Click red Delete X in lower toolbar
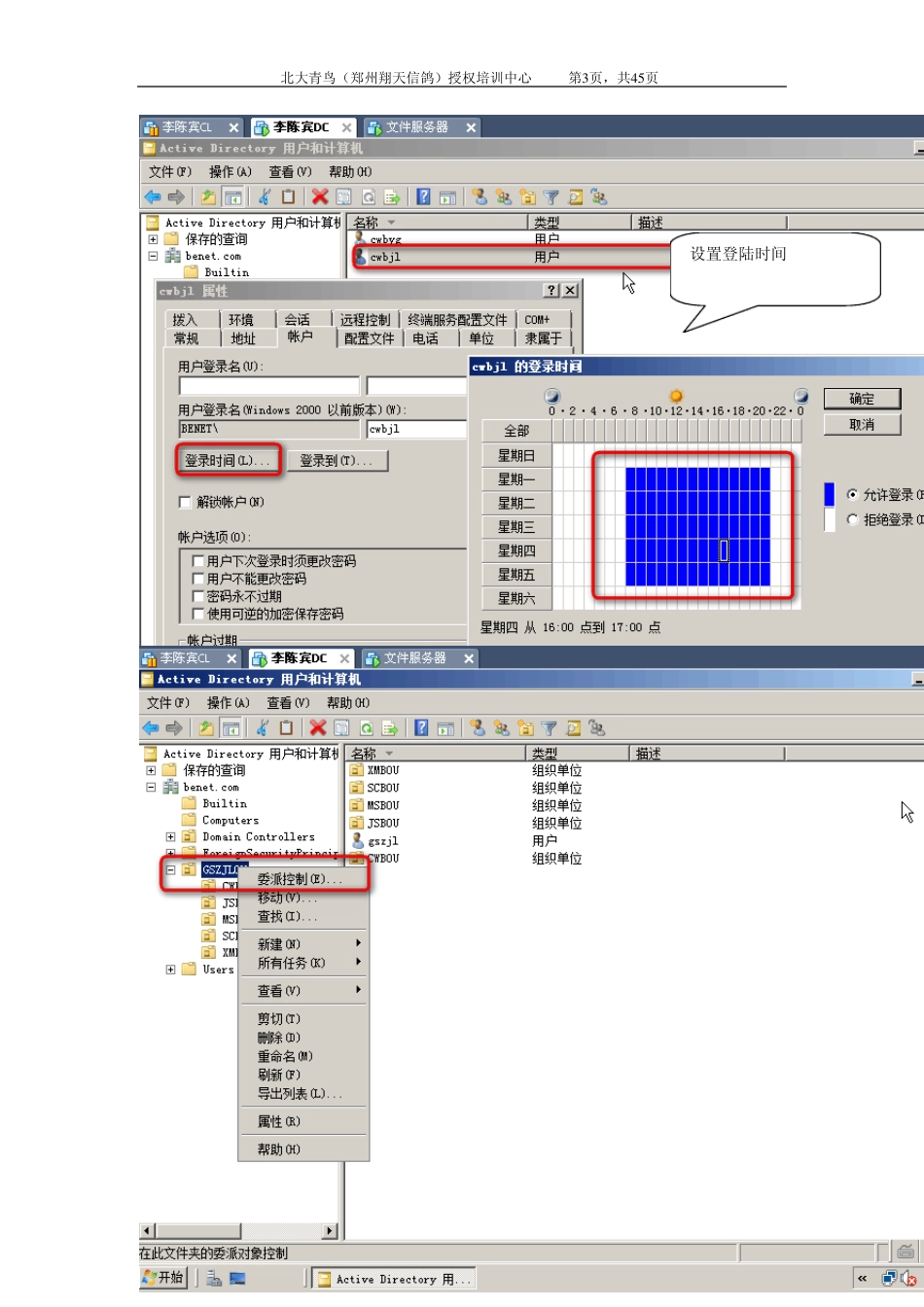Viewport: 924px width, 1307px height. click(317, 727)
